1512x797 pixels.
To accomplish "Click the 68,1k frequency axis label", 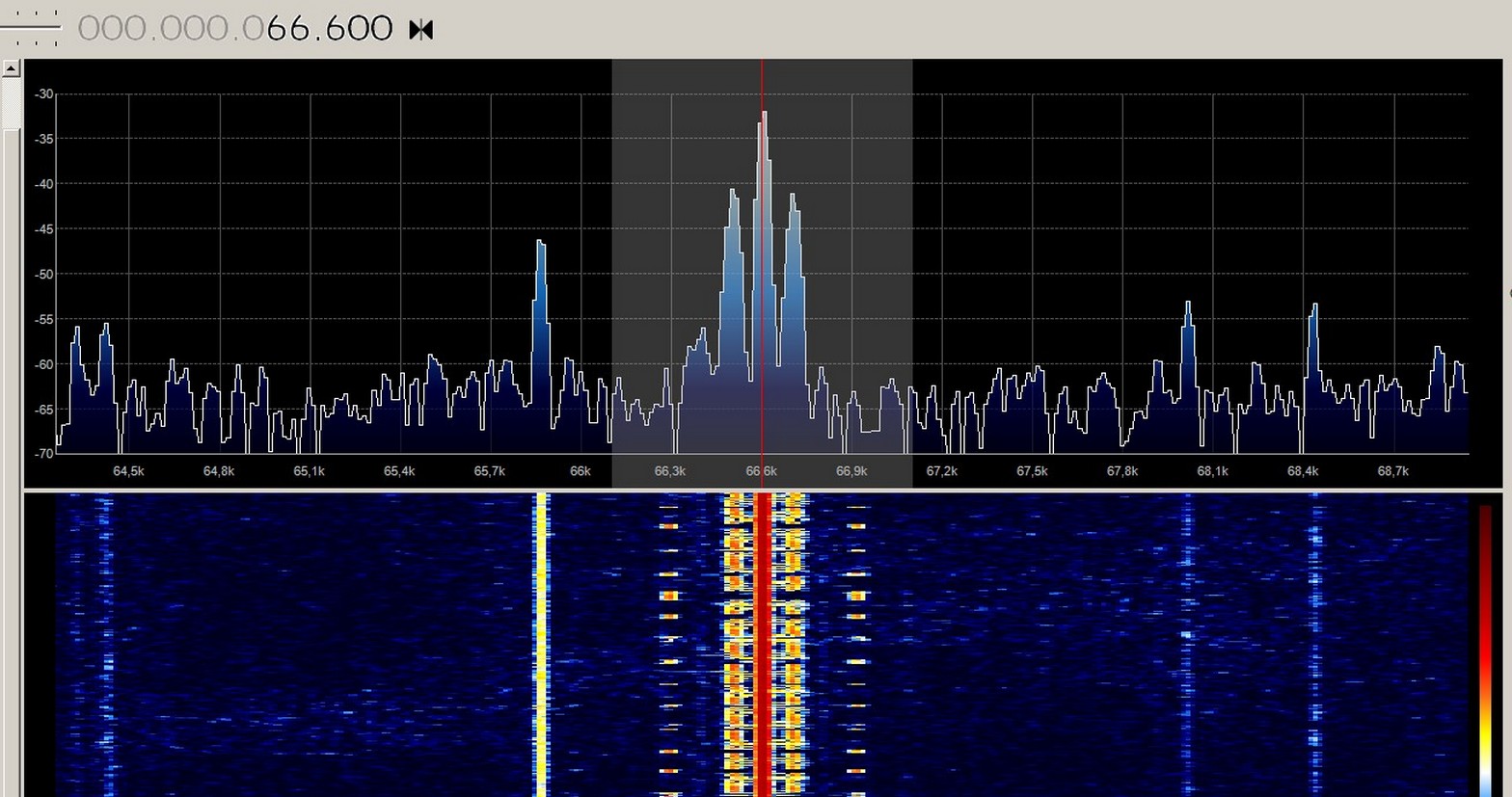I will tap(1213, 471).
